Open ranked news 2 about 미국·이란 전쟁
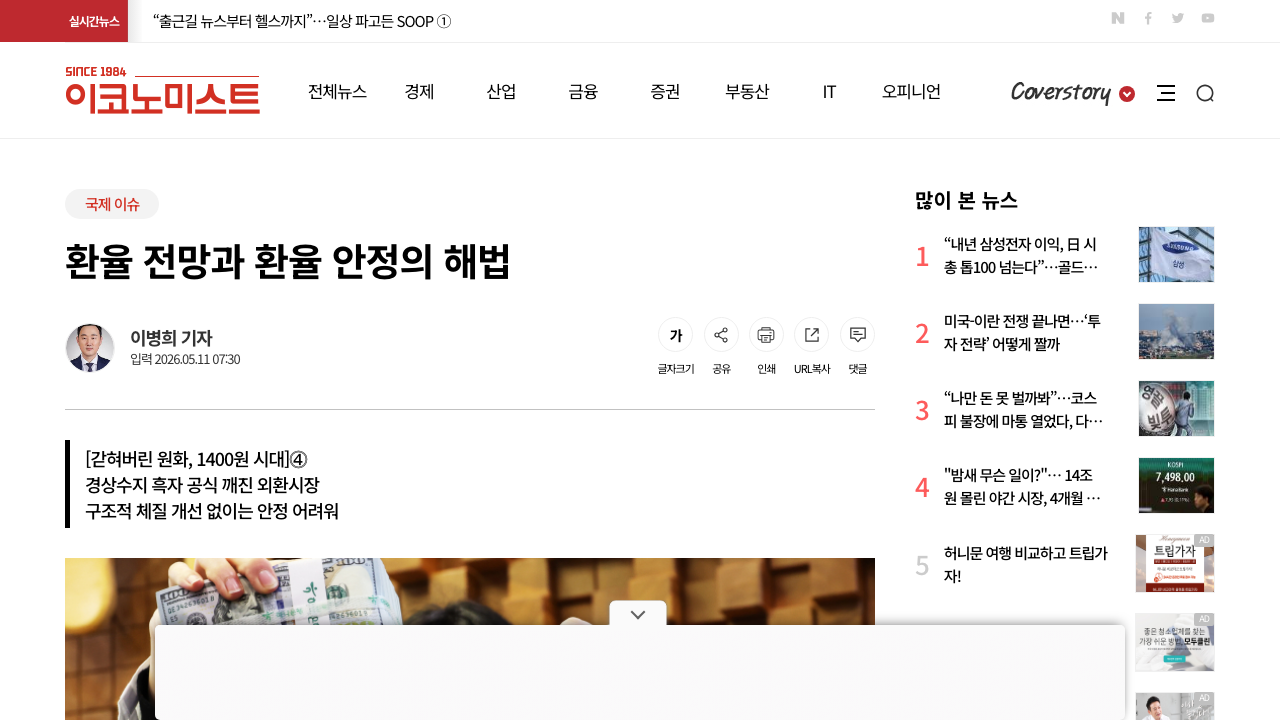 (x=1022, y=332)
